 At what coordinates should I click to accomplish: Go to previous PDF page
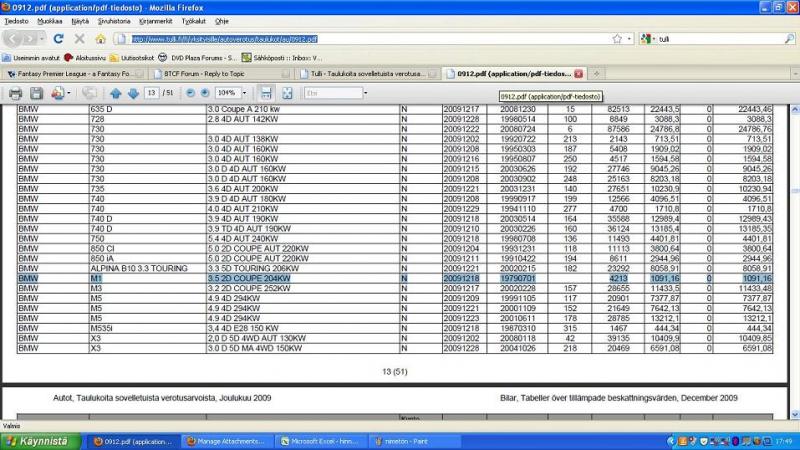(115, 93)
